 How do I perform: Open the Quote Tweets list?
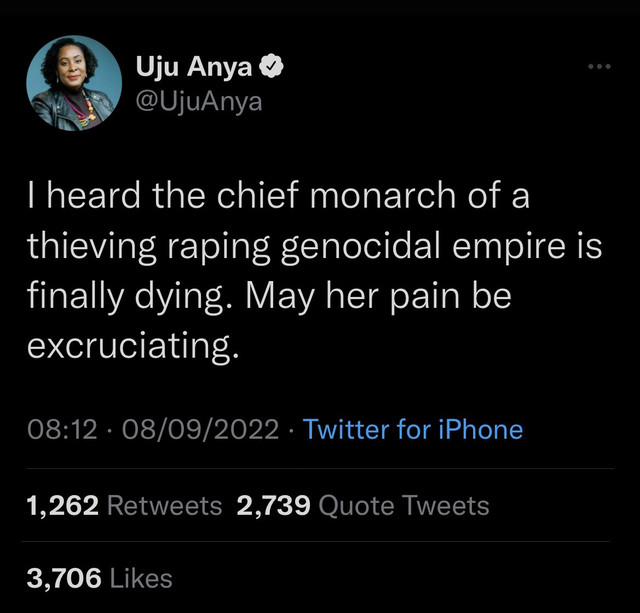(x=403, y=505)
